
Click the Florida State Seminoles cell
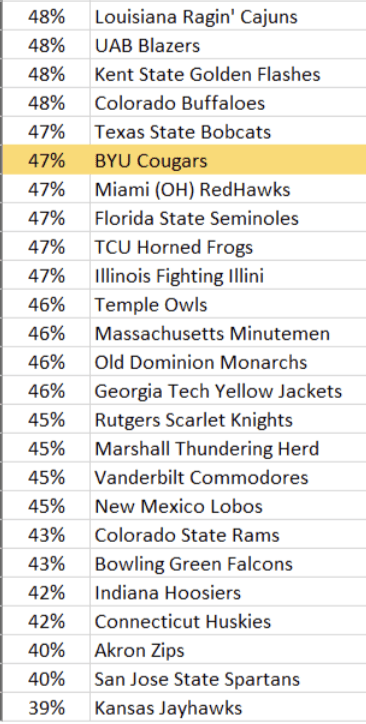point(228,218)
